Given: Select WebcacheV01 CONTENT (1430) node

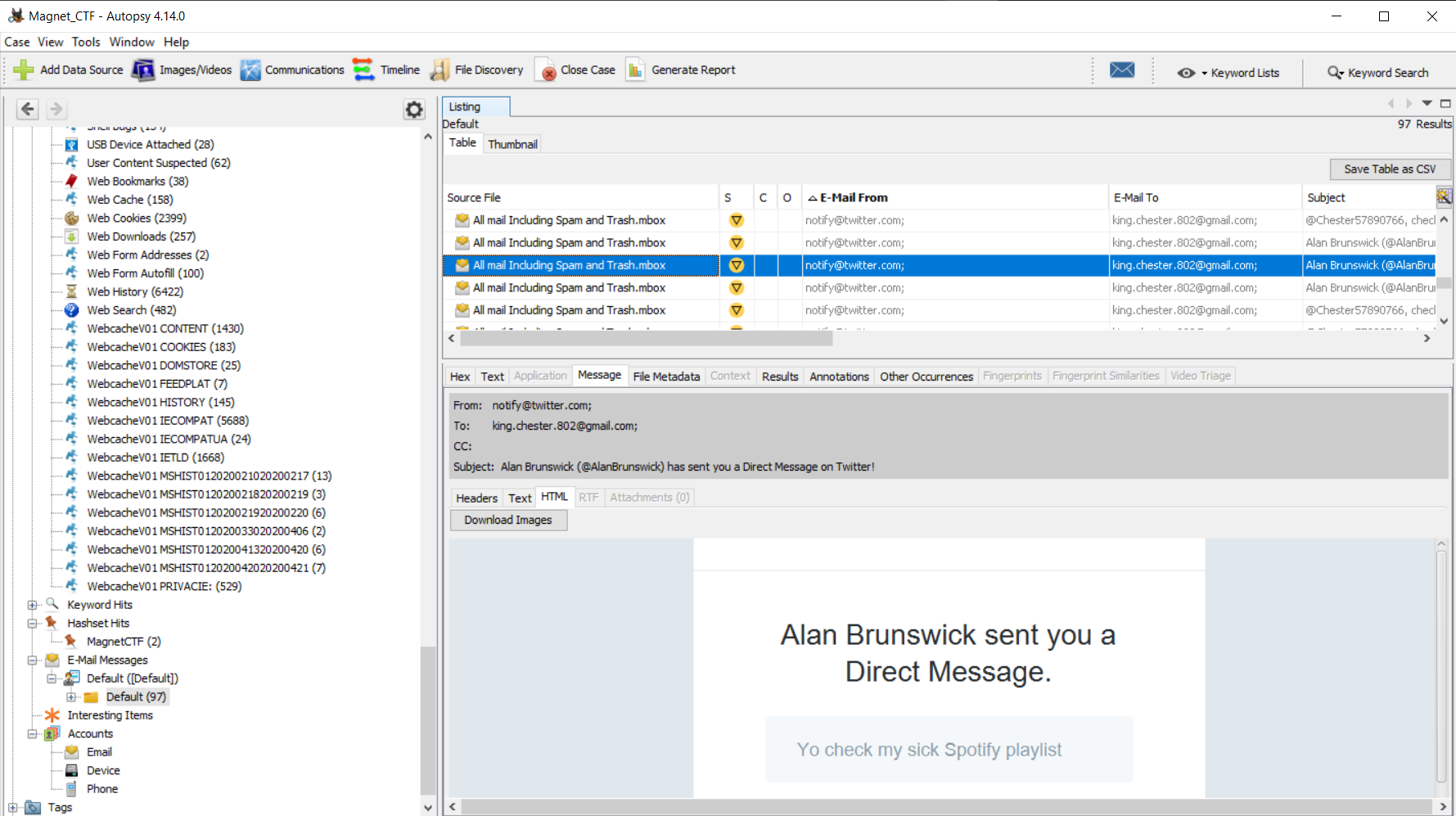Looking at the screenshot, I should [165, 329].
